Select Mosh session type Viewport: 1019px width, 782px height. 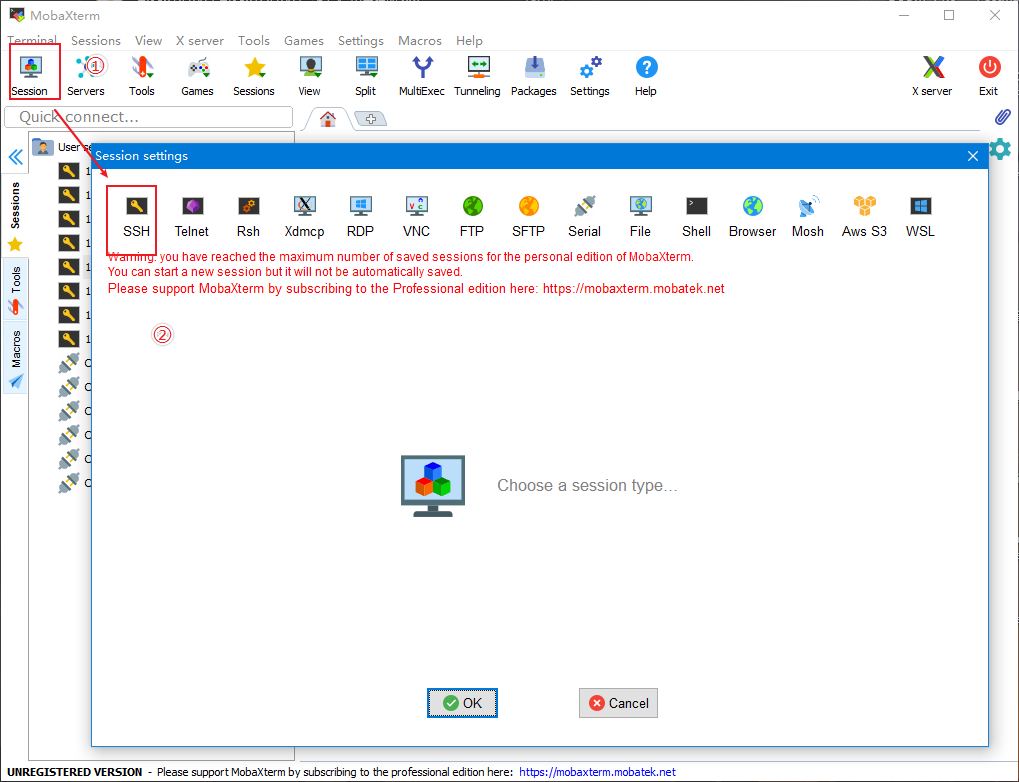(808, 217)
